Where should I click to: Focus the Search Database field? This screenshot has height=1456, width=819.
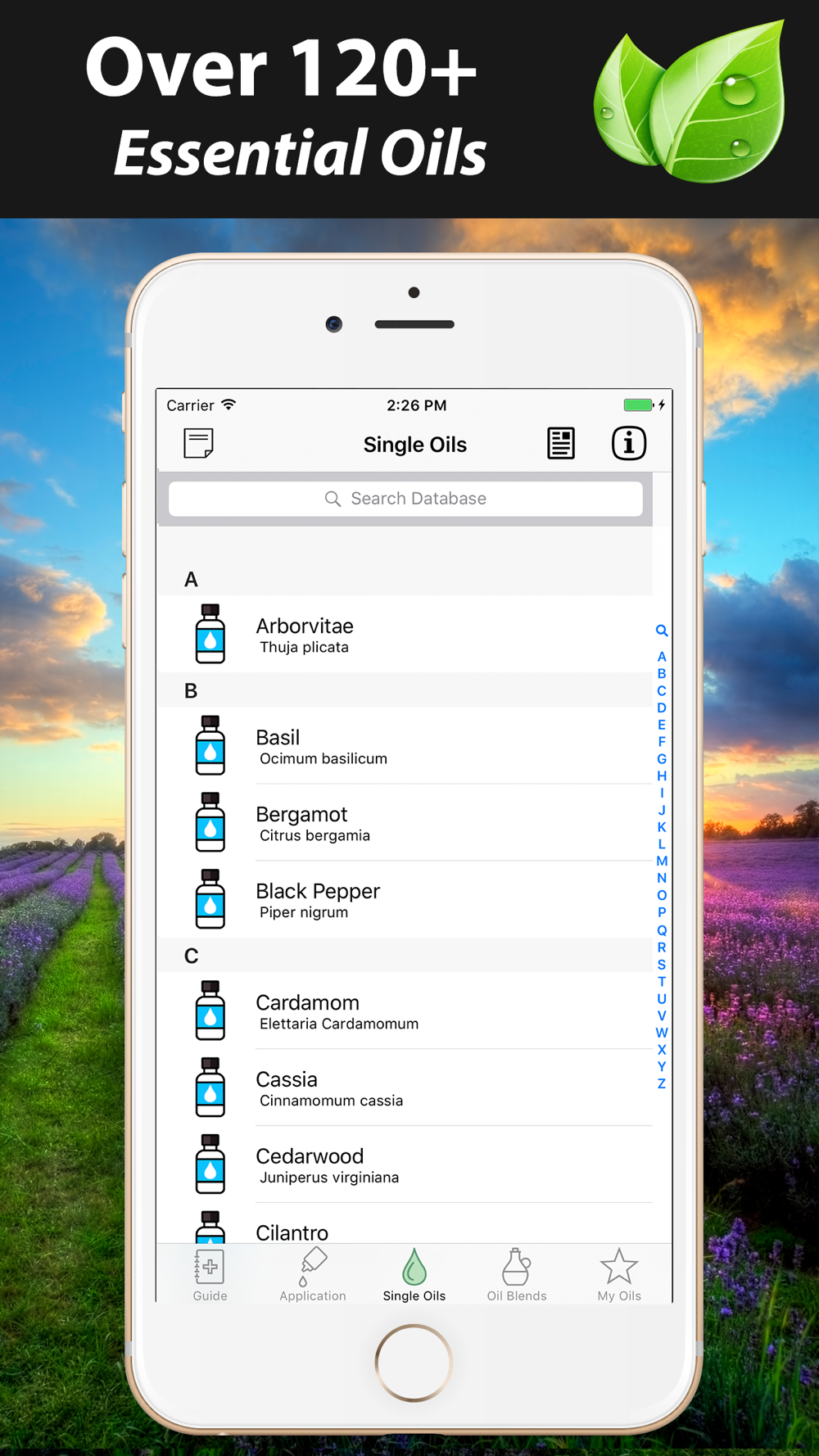click(405, 499)
